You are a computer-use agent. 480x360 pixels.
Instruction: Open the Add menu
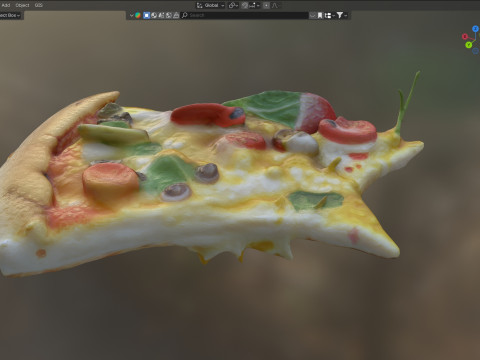[6, 5]
